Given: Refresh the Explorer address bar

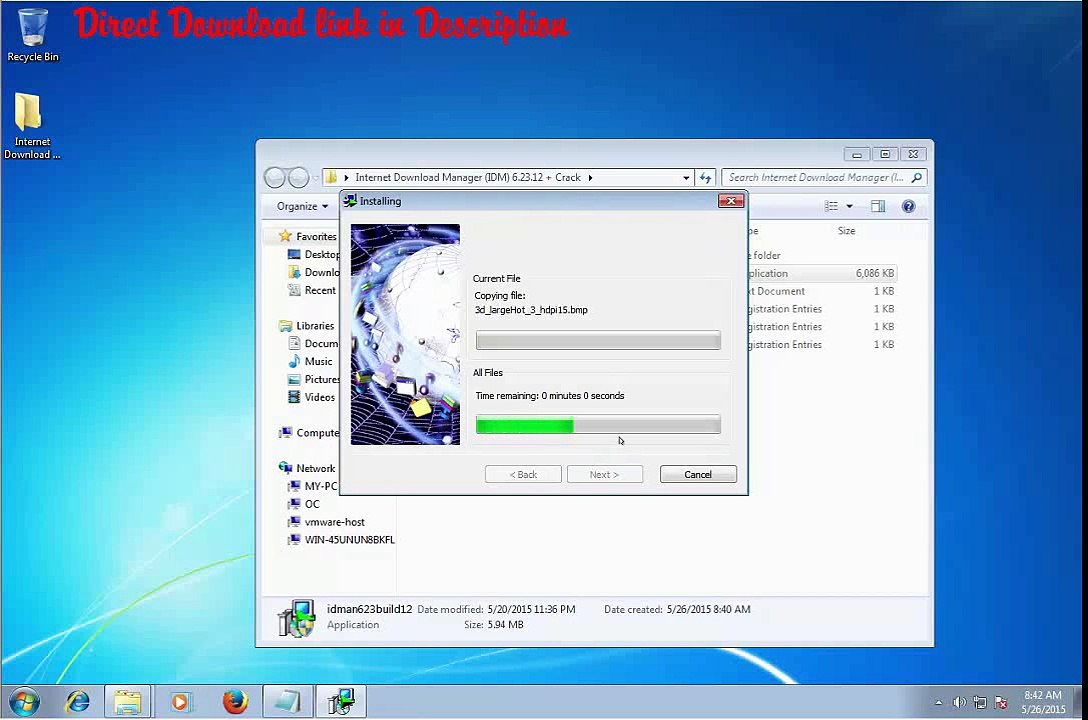Looking at the screenshot, I should click(706, 178).
